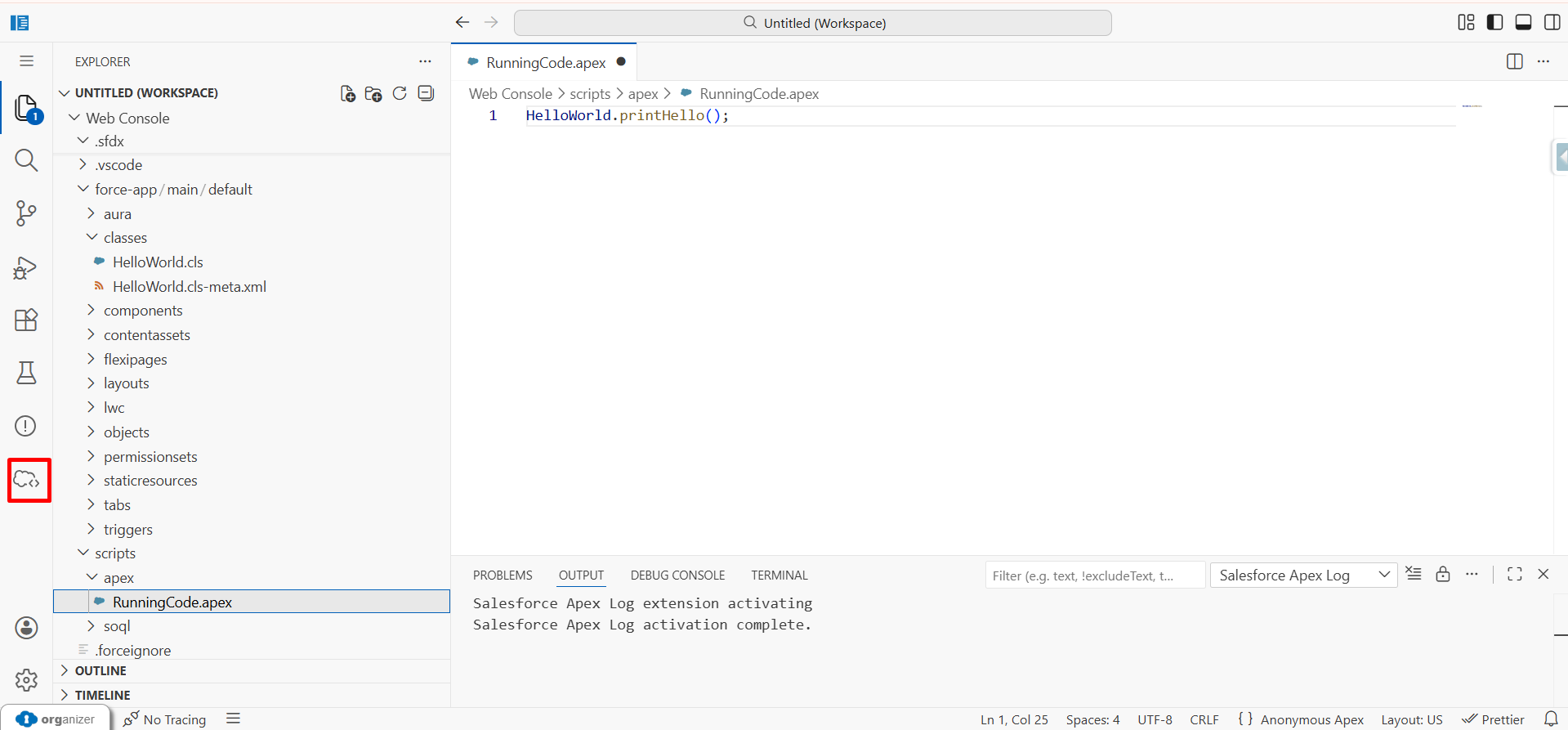1568x730 pixels.
Task: Open the .forceignore file
Action: (x=132, y=651)
